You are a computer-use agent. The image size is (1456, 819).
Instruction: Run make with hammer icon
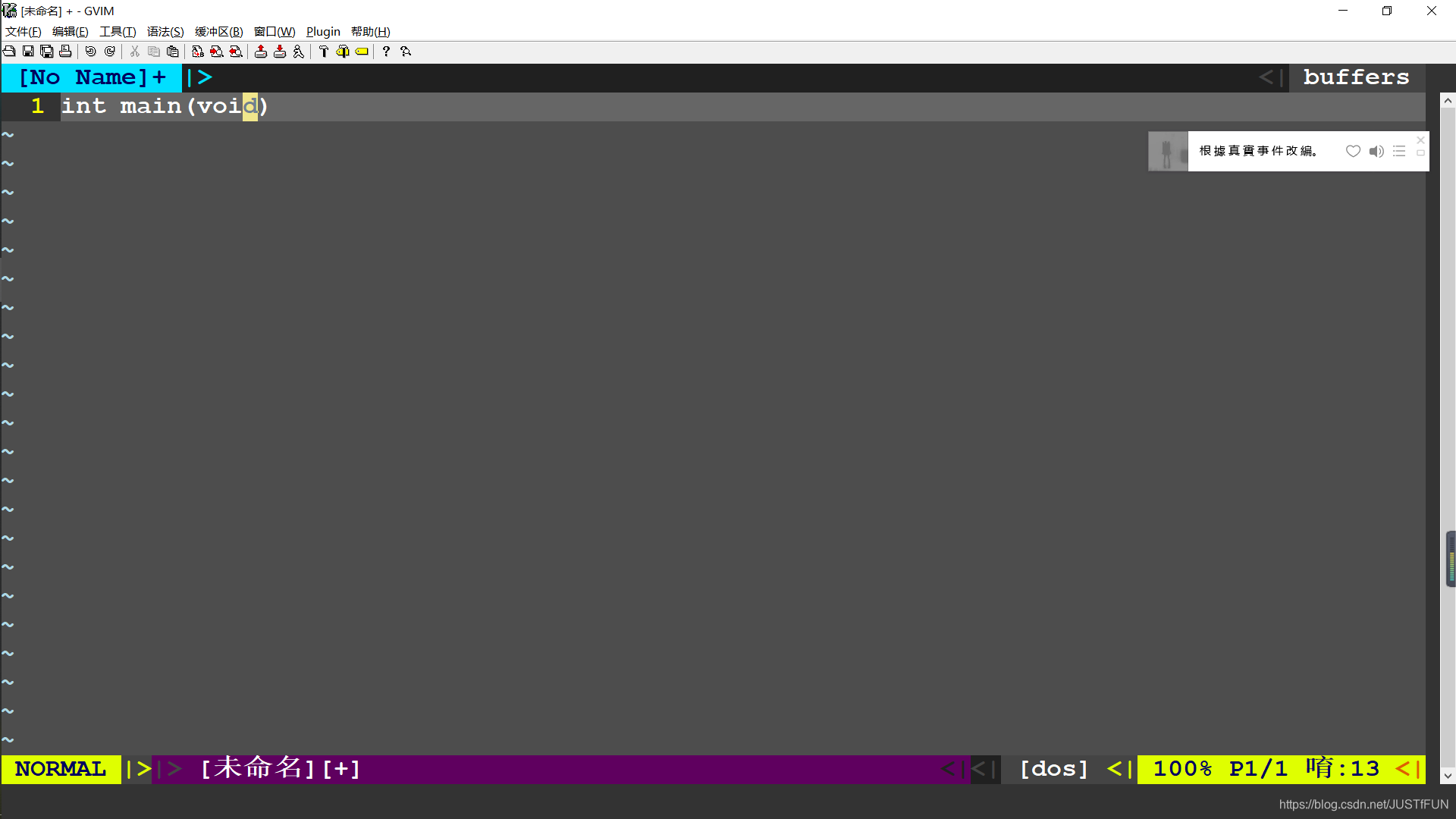coord(324,52)
